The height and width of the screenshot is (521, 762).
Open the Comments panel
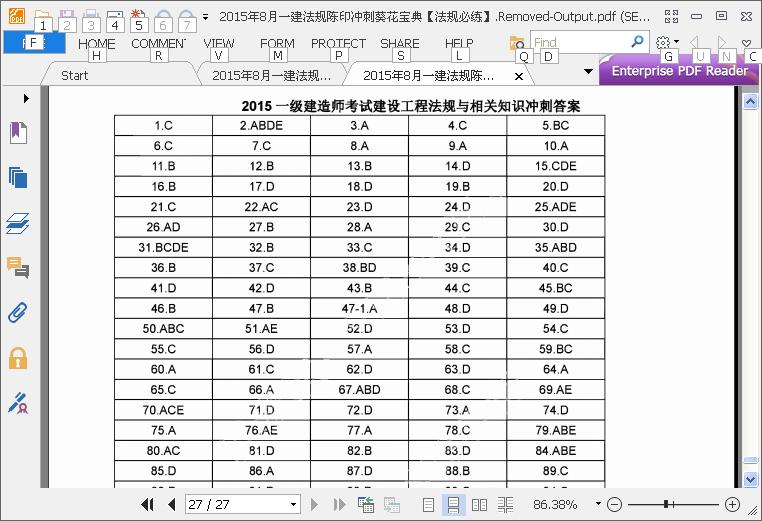click(18, 267)
